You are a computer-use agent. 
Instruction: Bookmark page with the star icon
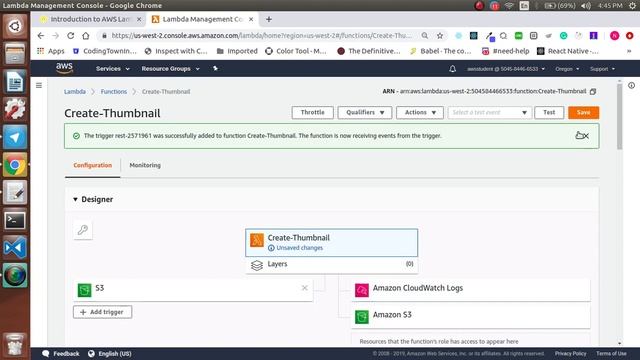coord(440,36)
